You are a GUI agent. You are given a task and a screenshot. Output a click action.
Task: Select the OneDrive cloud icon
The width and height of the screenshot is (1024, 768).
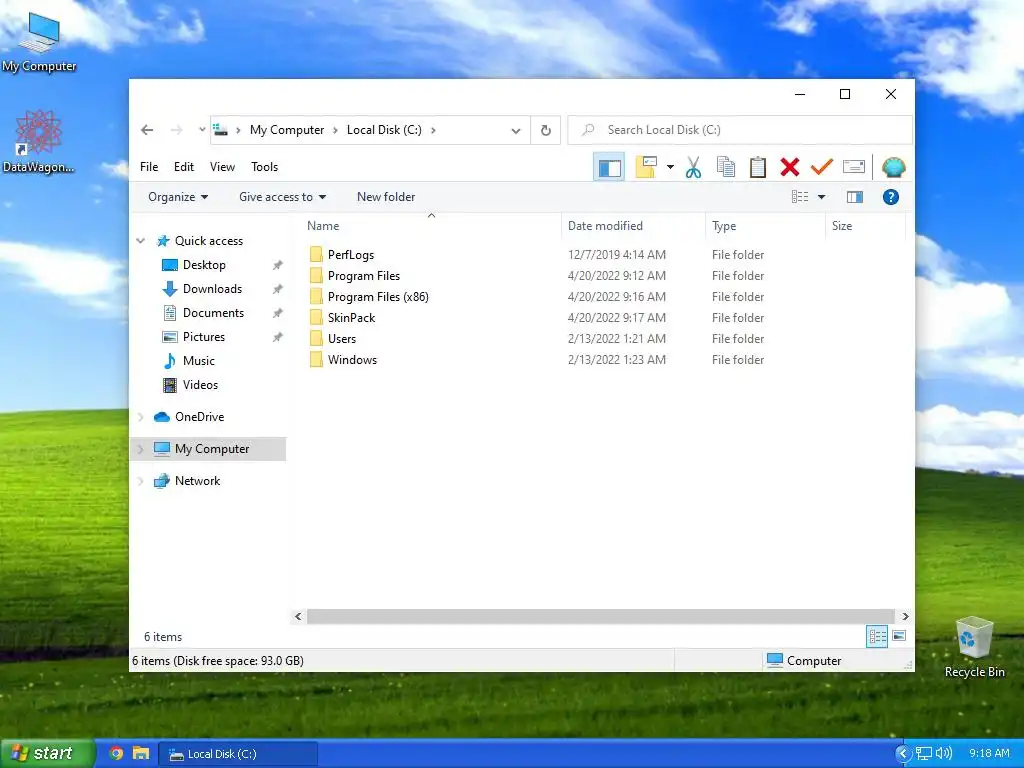pos(161,417)
